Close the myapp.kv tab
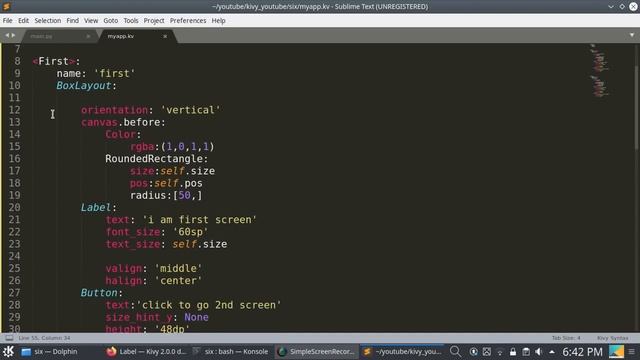 tap(165, 36)
